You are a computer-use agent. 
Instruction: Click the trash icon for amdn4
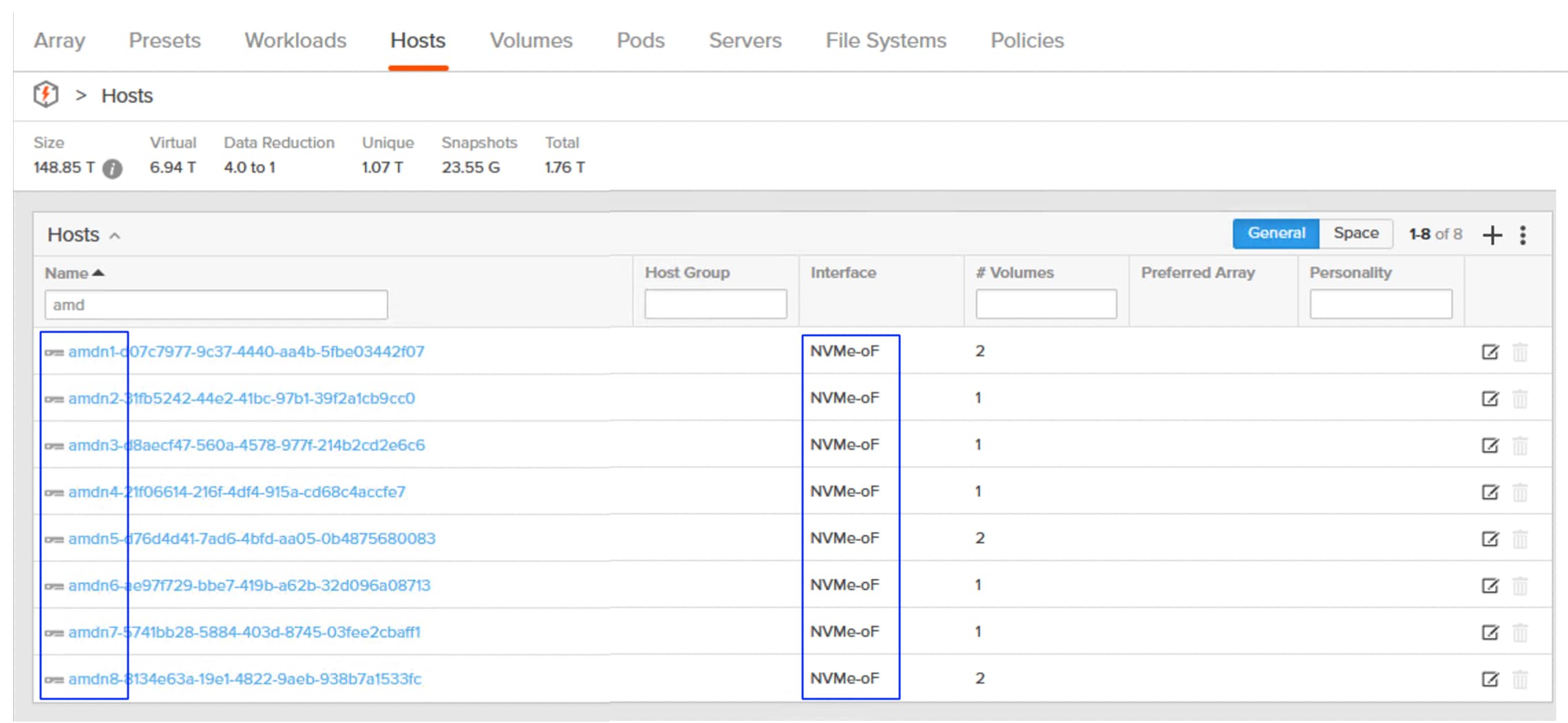point(1520,492)
